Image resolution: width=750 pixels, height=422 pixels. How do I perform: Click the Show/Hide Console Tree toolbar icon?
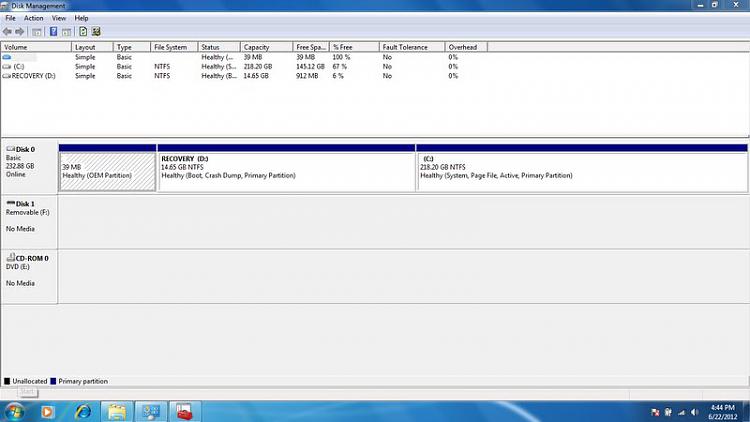[x=37, y=32]
